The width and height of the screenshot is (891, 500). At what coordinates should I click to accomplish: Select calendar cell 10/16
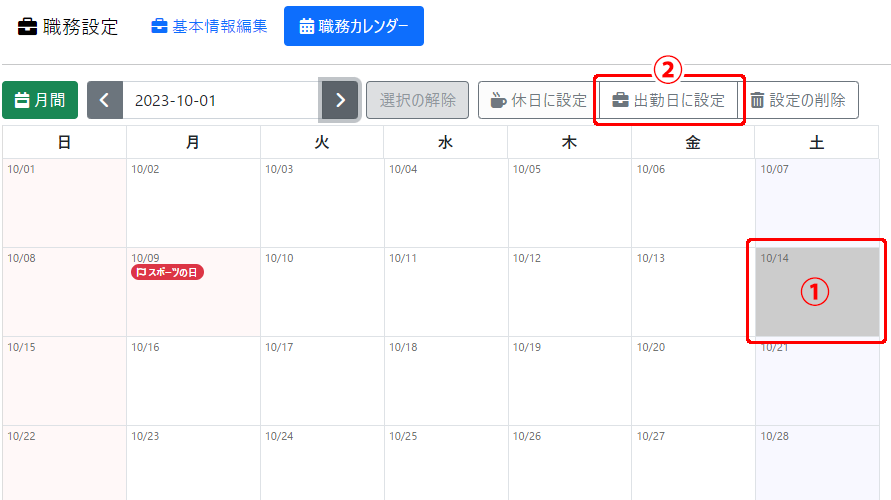click(193, 381)
